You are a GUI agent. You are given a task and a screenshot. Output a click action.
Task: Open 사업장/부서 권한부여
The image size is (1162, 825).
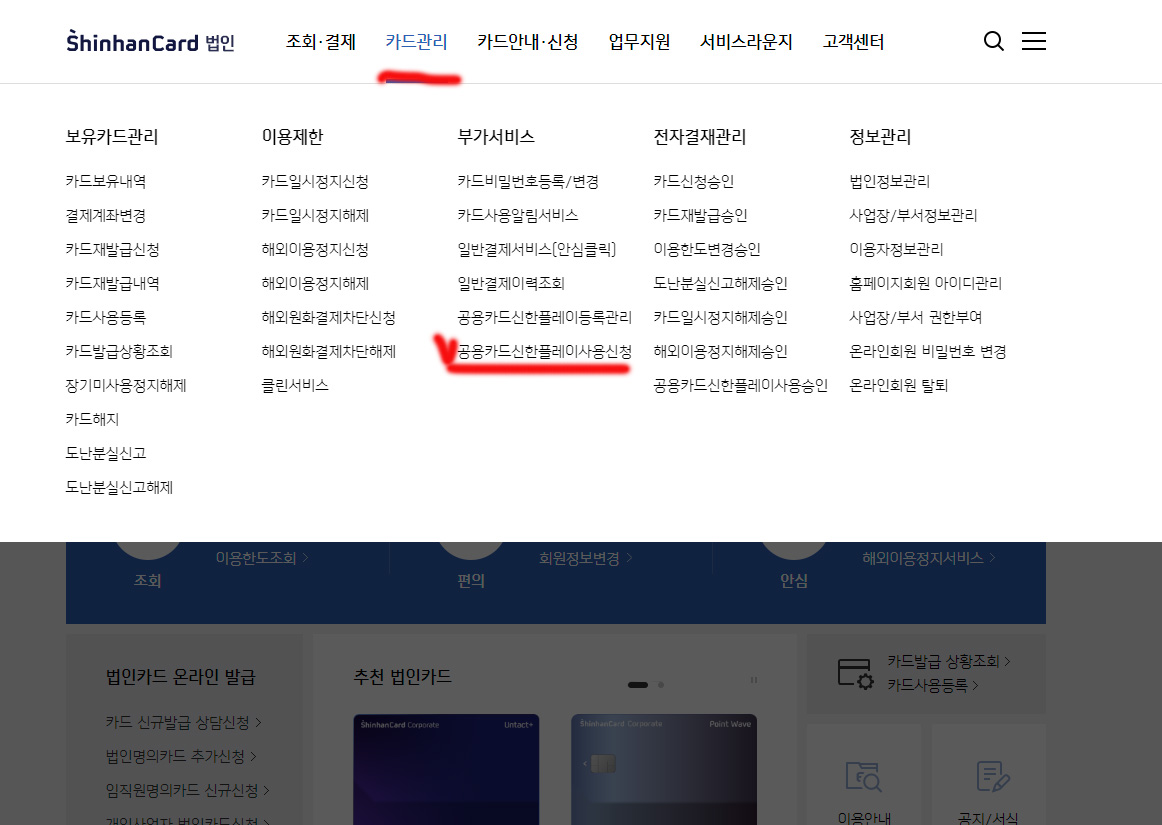pyautogui.click(x=915, y=317)
